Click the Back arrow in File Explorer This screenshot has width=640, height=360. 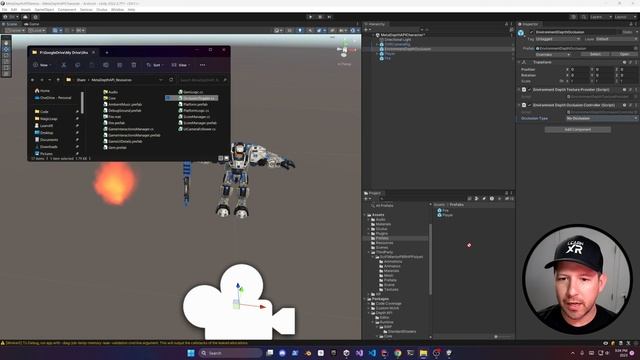tap(33, 80)
